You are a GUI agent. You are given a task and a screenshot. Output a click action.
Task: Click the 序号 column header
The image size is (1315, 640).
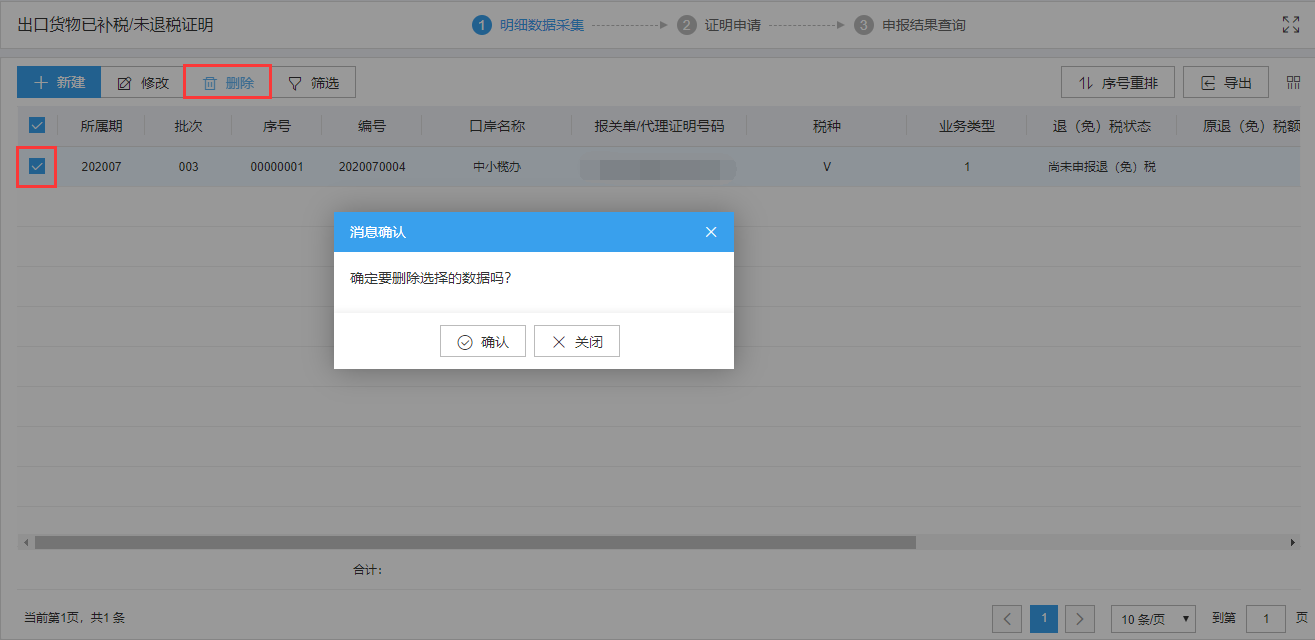[x=277, y=126]
